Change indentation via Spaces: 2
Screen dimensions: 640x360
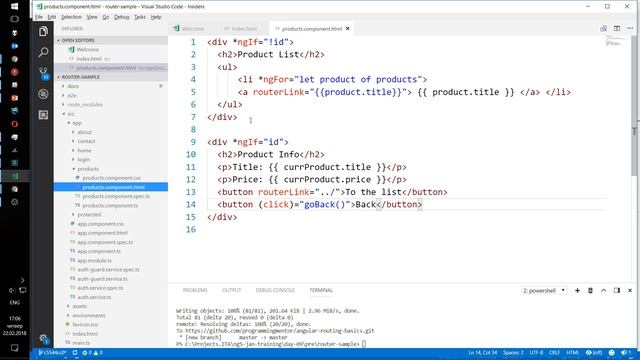[513, 353]
